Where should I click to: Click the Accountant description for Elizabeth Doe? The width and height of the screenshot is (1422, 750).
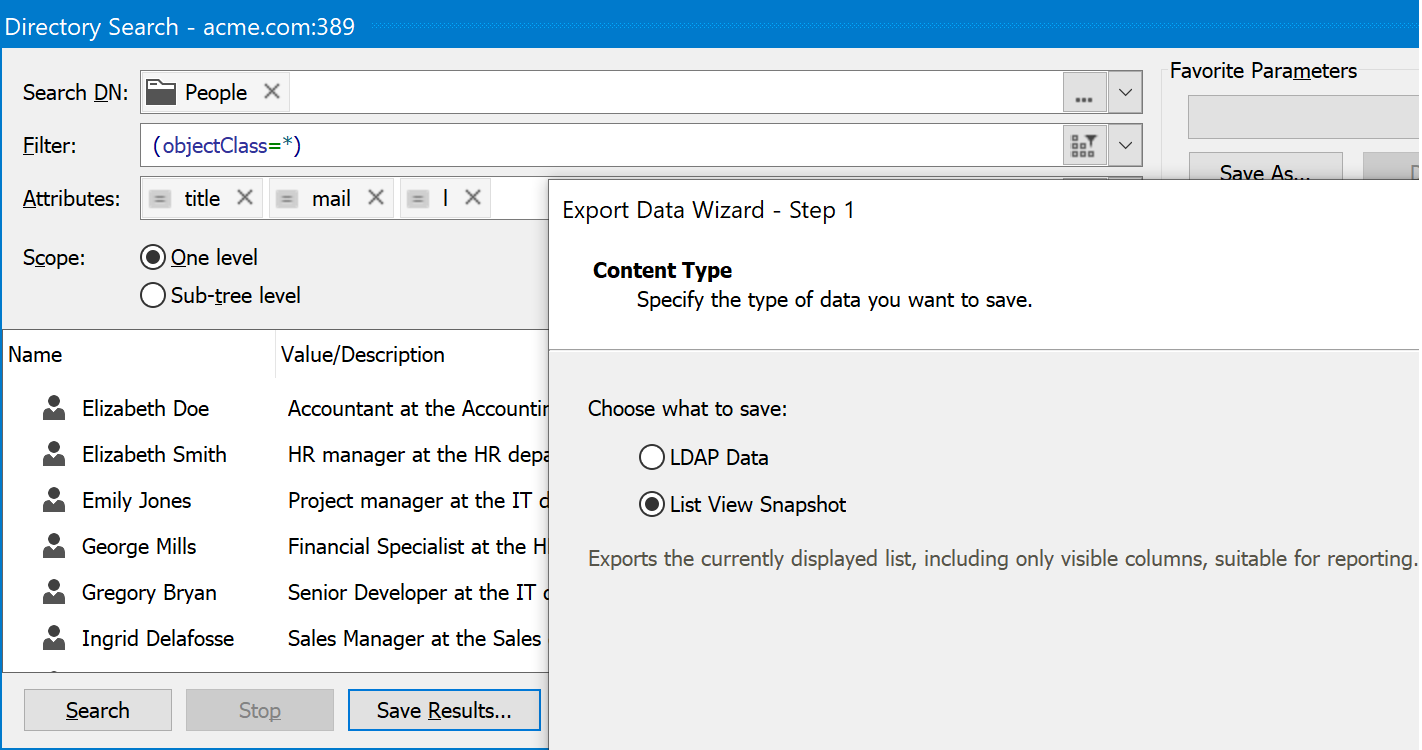tap(418, 408)
